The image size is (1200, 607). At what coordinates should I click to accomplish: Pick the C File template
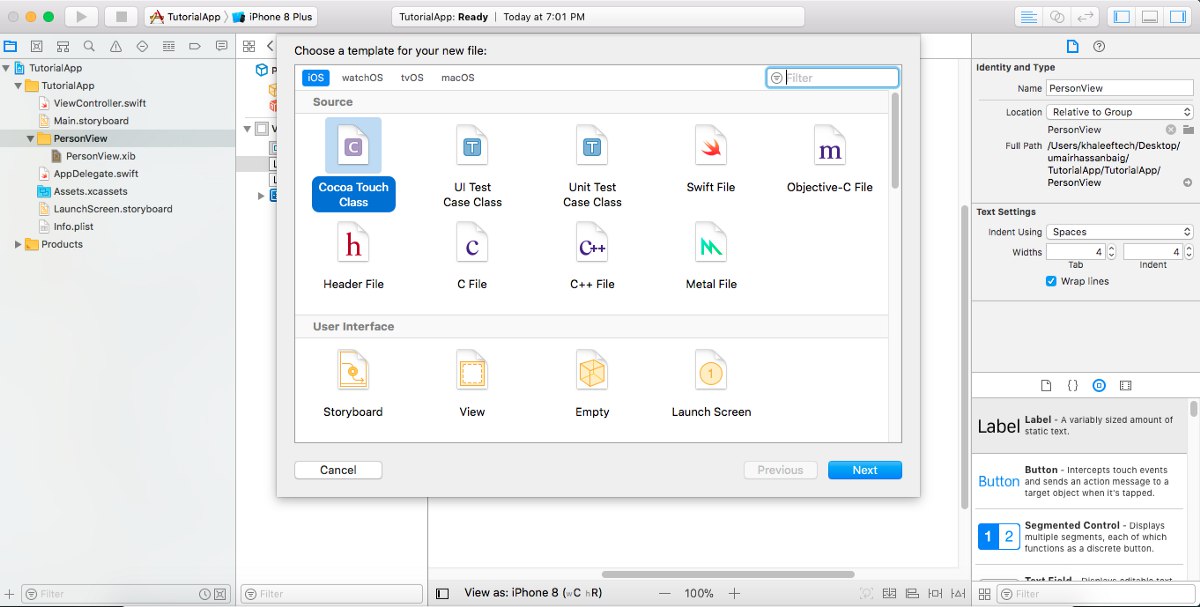[472, 257]
